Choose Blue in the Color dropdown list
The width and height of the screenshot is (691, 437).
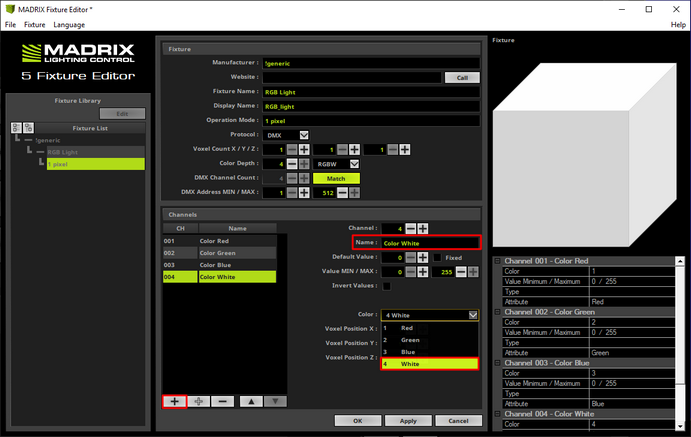coord(430,352)
